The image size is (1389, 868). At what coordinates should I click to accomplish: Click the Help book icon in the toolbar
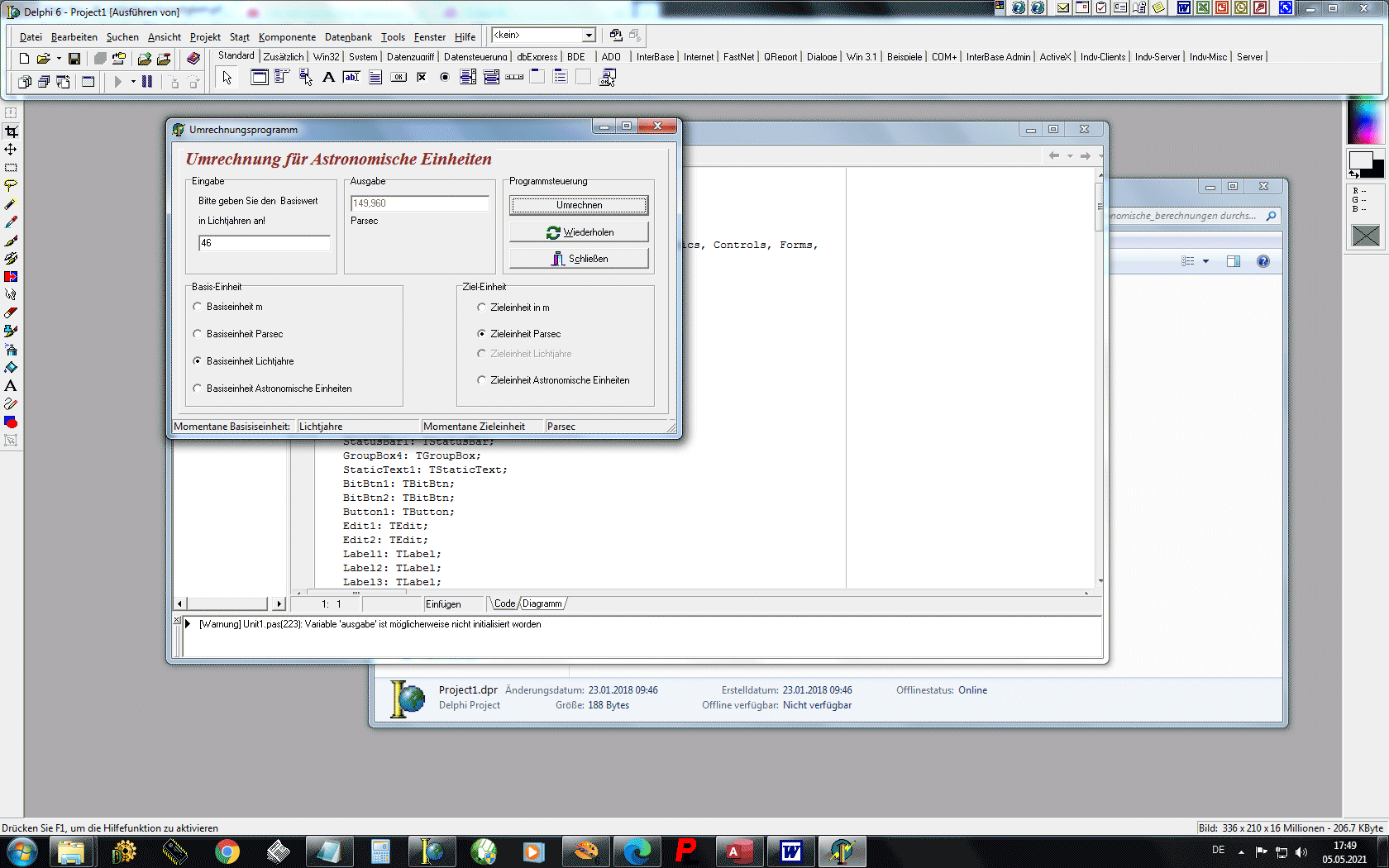(x=193, y=59)
